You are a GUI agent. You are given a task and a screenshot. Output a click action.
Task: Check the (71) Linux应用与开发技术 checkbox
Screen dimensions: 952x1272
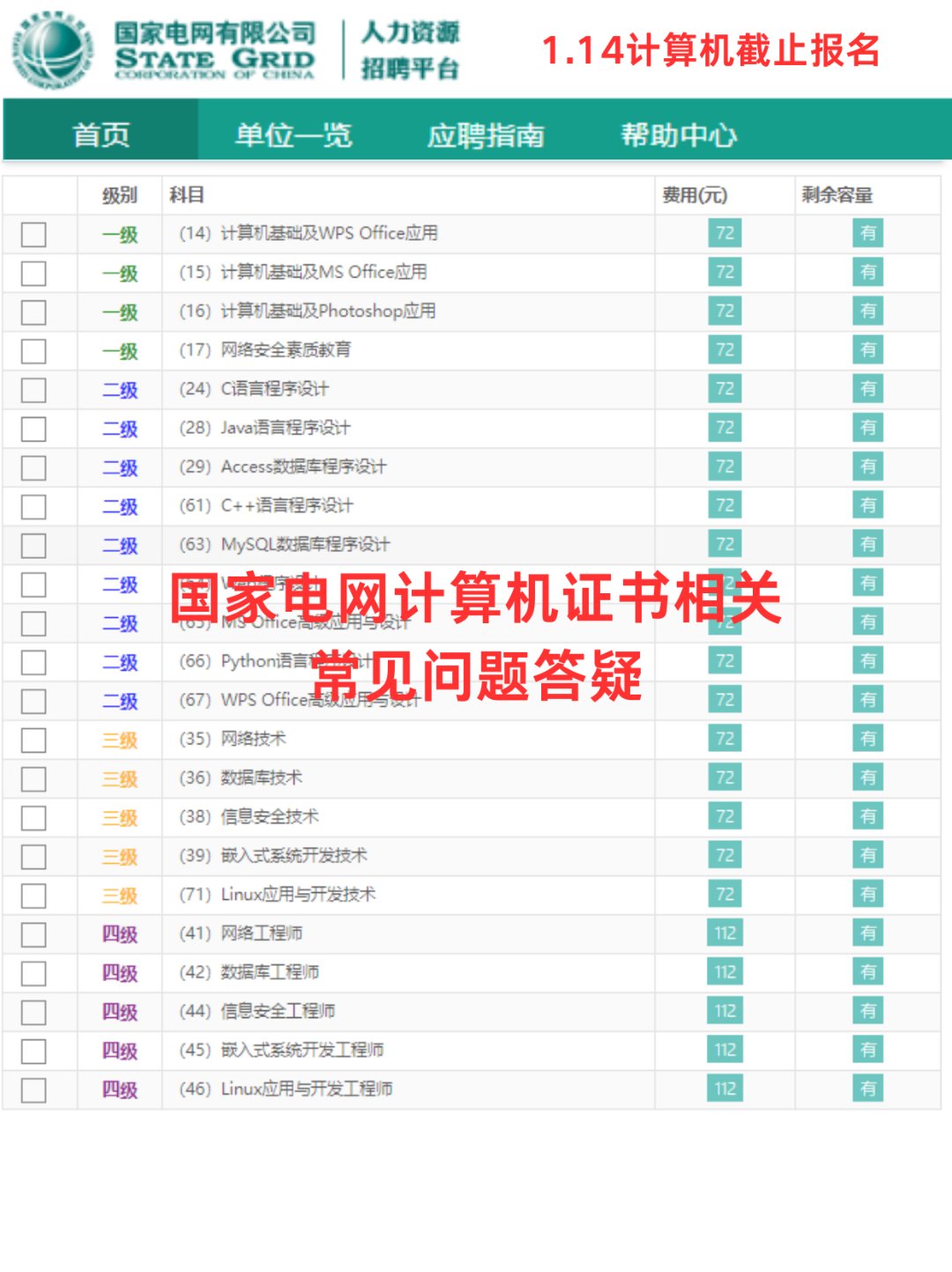[33, 896]
